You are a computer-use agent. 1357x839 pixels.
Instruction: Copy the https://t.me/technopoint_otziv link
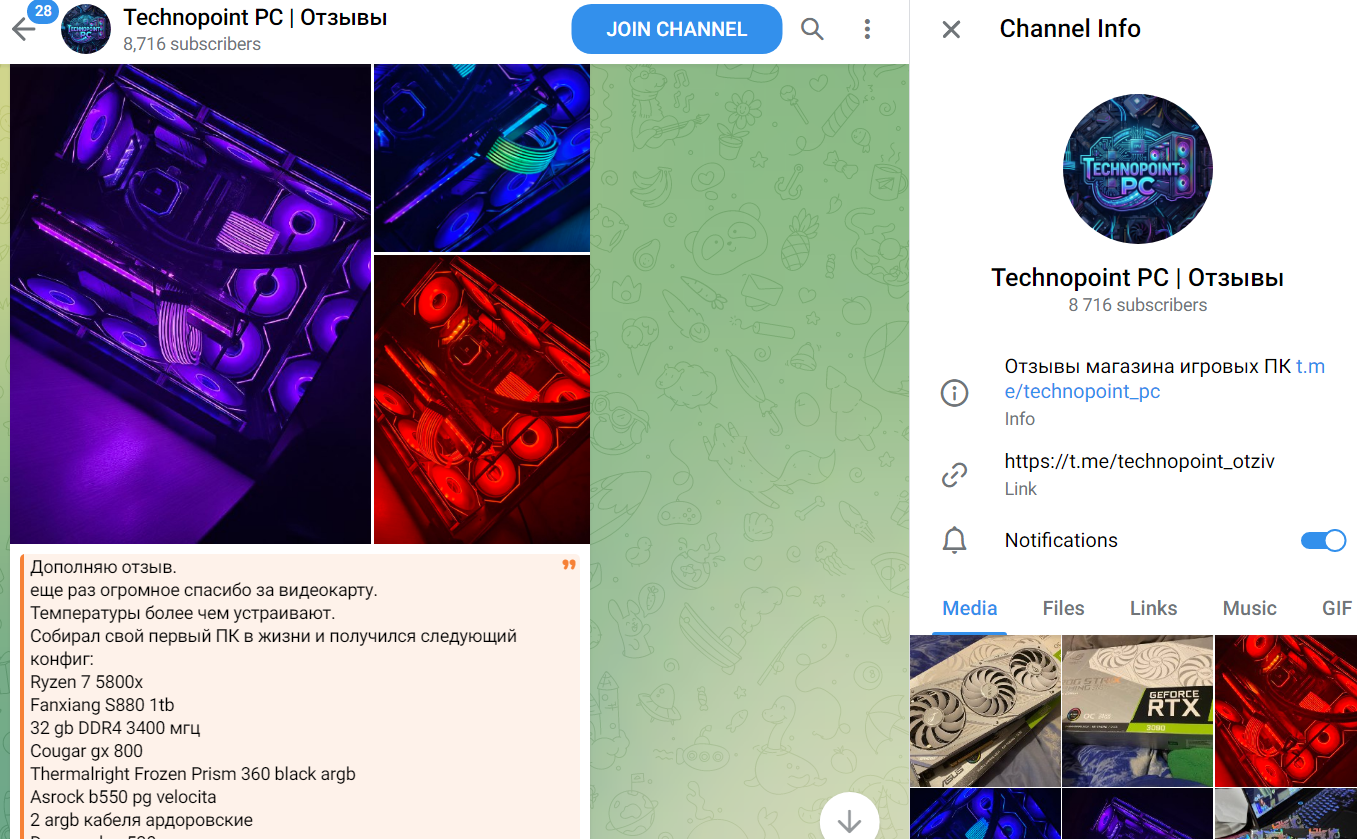1140,461
